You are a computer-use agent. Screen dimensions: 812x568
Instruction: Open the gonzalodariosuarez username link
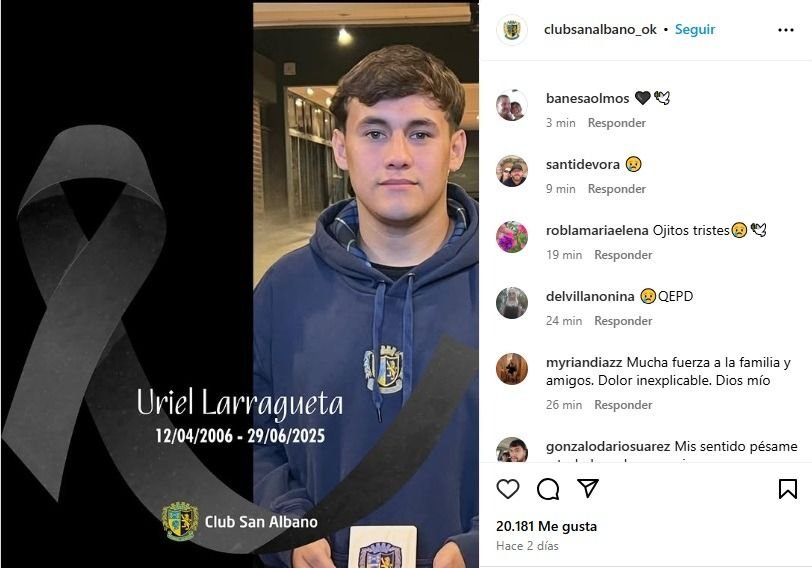pos(608,446)
